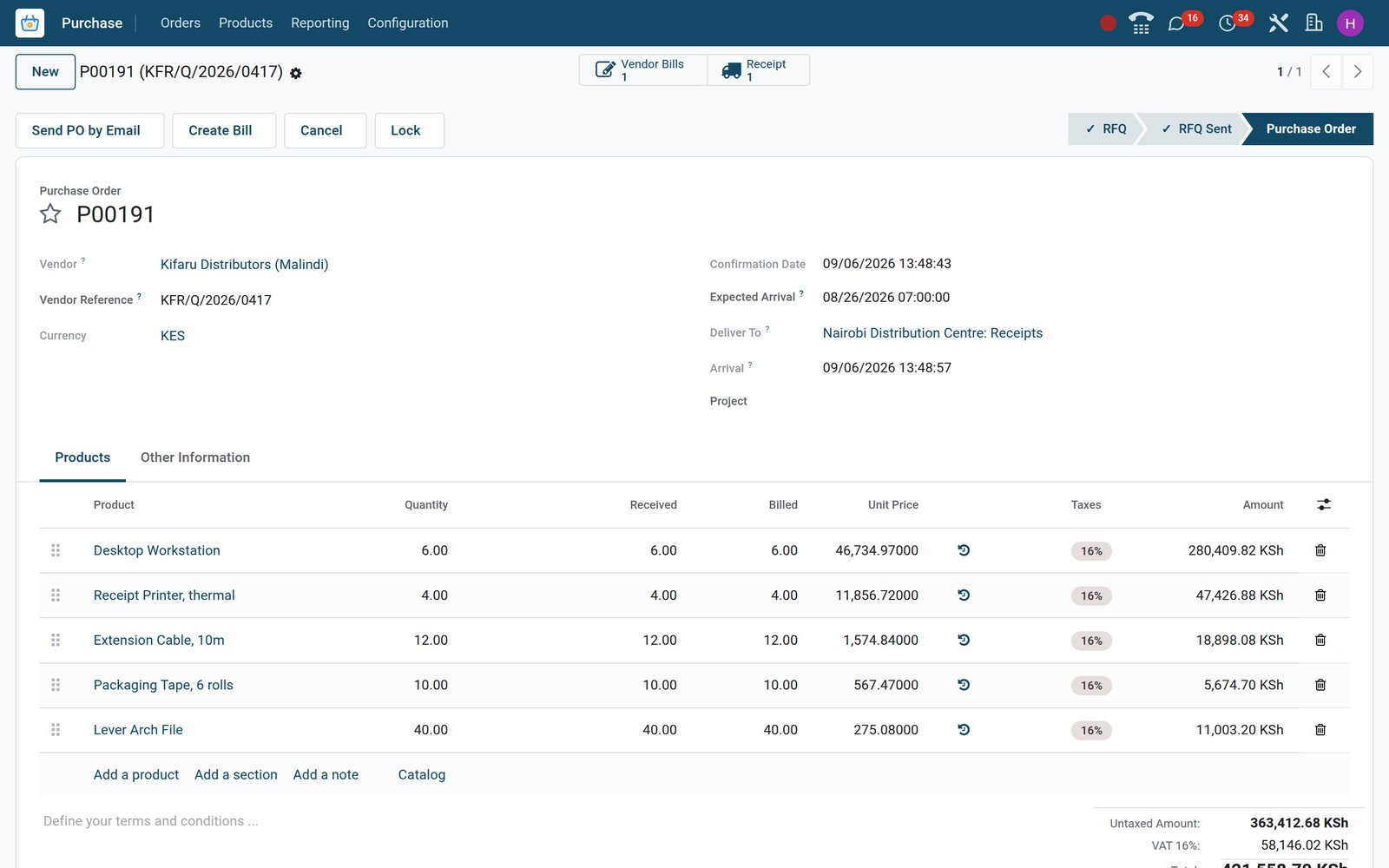1389x868 pixels.
Task: Open the user avatar H menu
Action: pos(1350,23)
